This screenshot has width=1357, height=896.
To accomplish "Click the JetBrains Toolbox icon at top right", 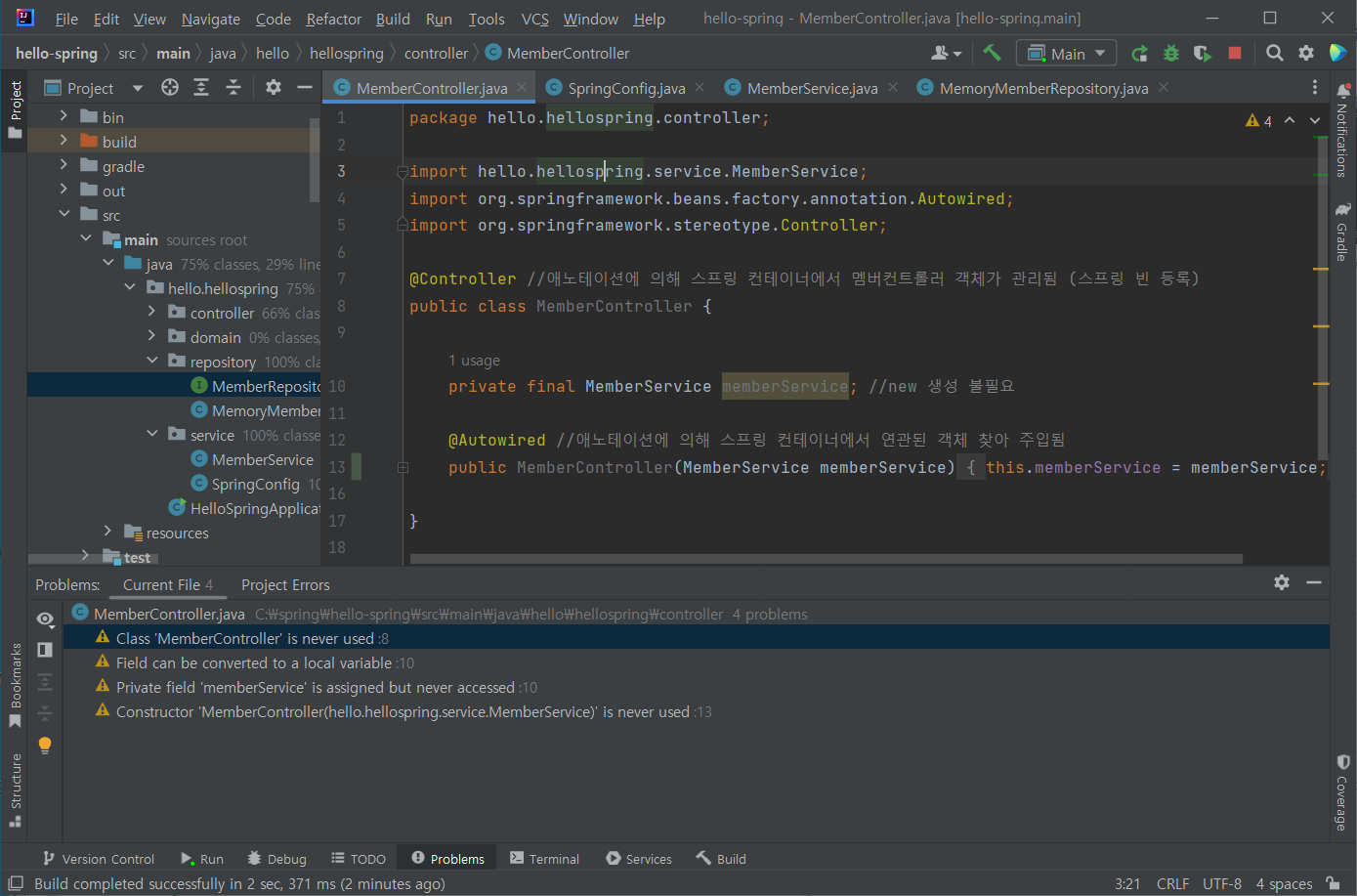I will click(1337, 53).
